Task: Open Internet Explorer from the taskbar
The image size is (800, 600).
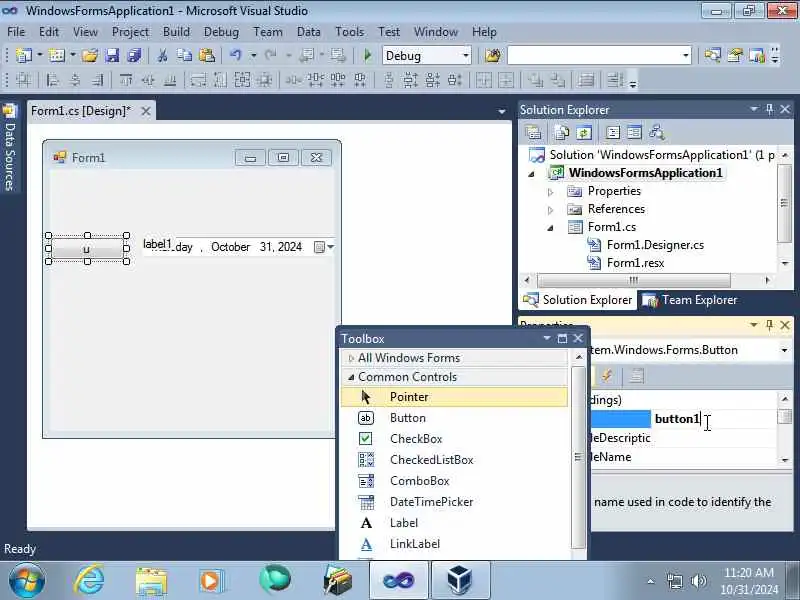Action: coord(89,580)
